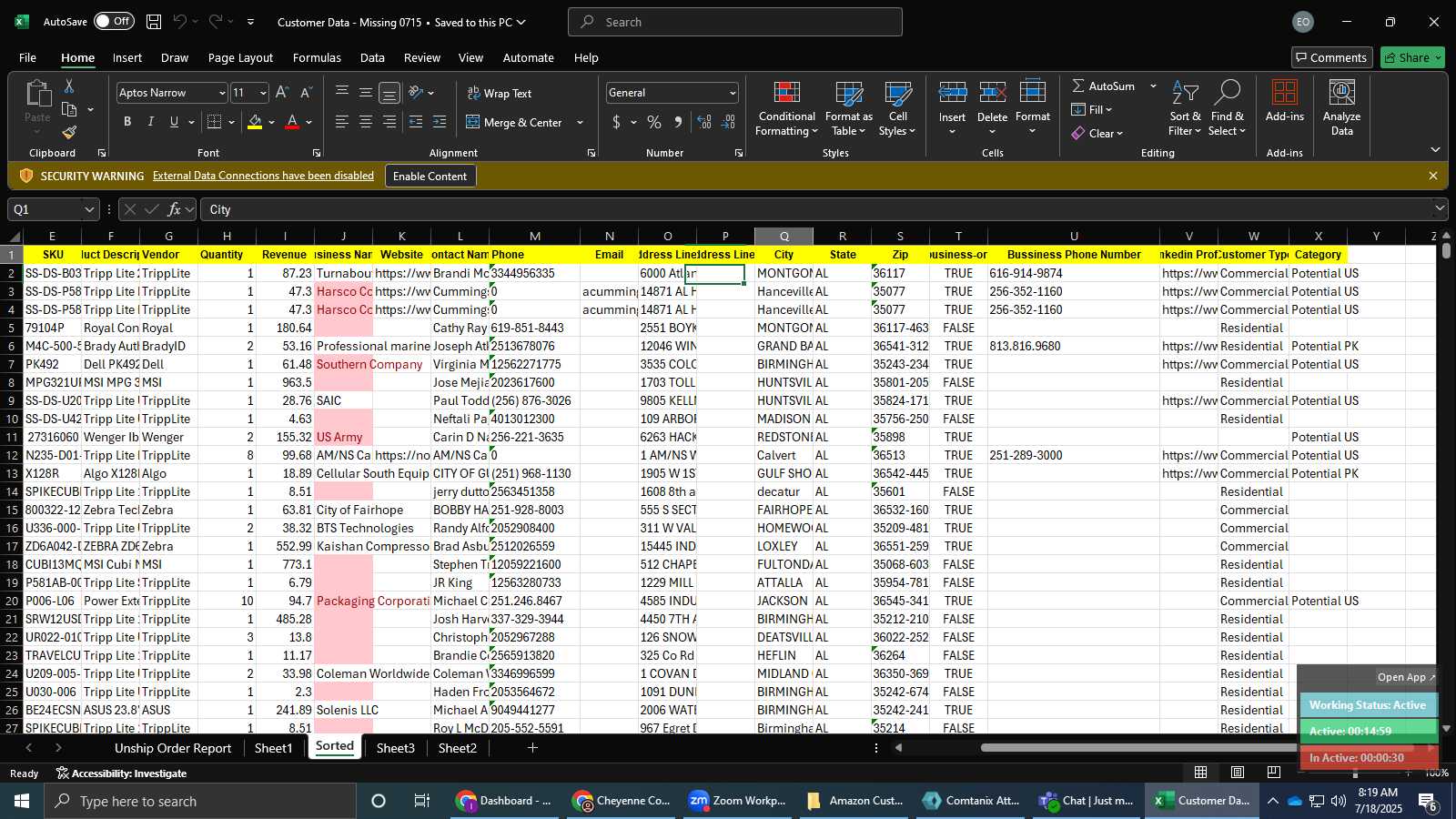Toggle Wrap Text
This screenshot has height=819, width=1456.
click(499, 93)
